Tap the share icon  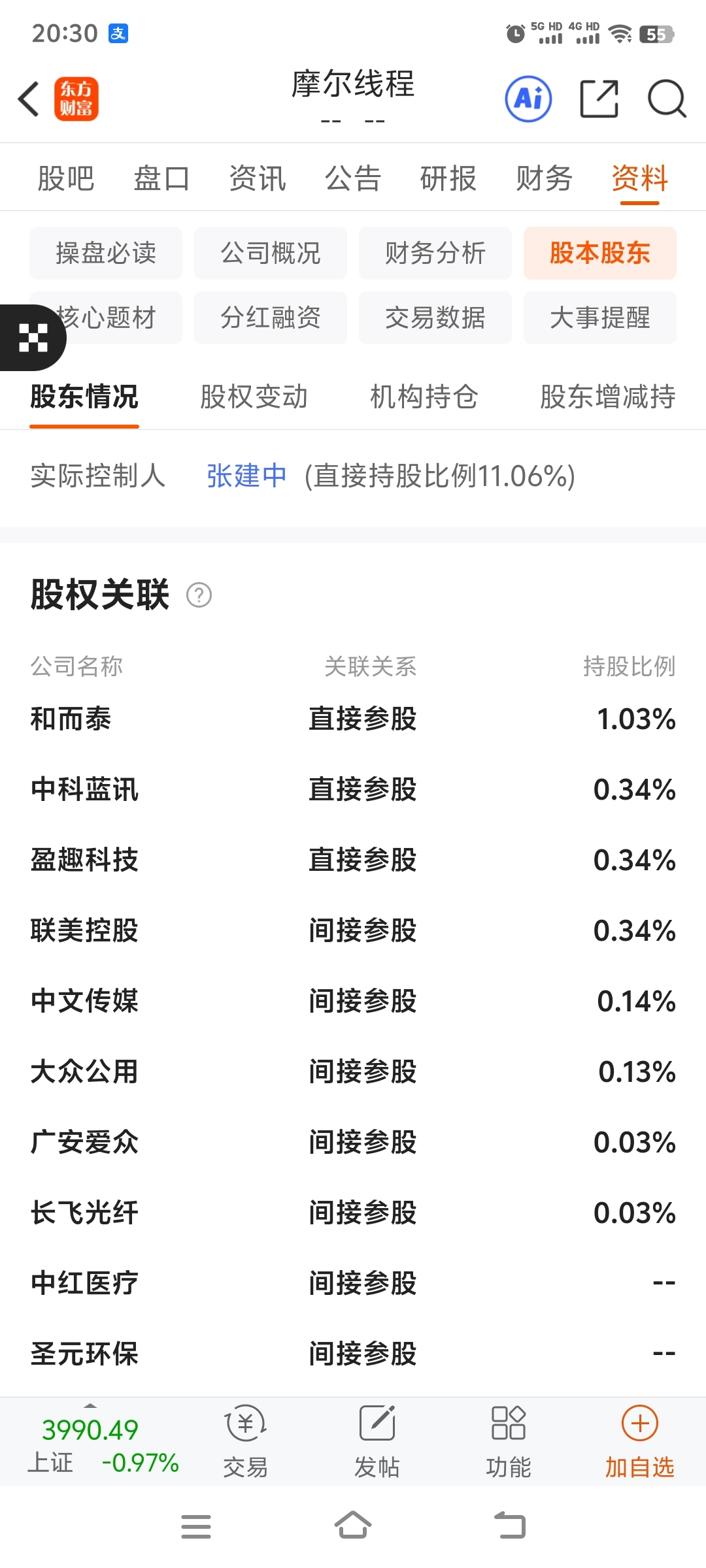pos(599,99)
